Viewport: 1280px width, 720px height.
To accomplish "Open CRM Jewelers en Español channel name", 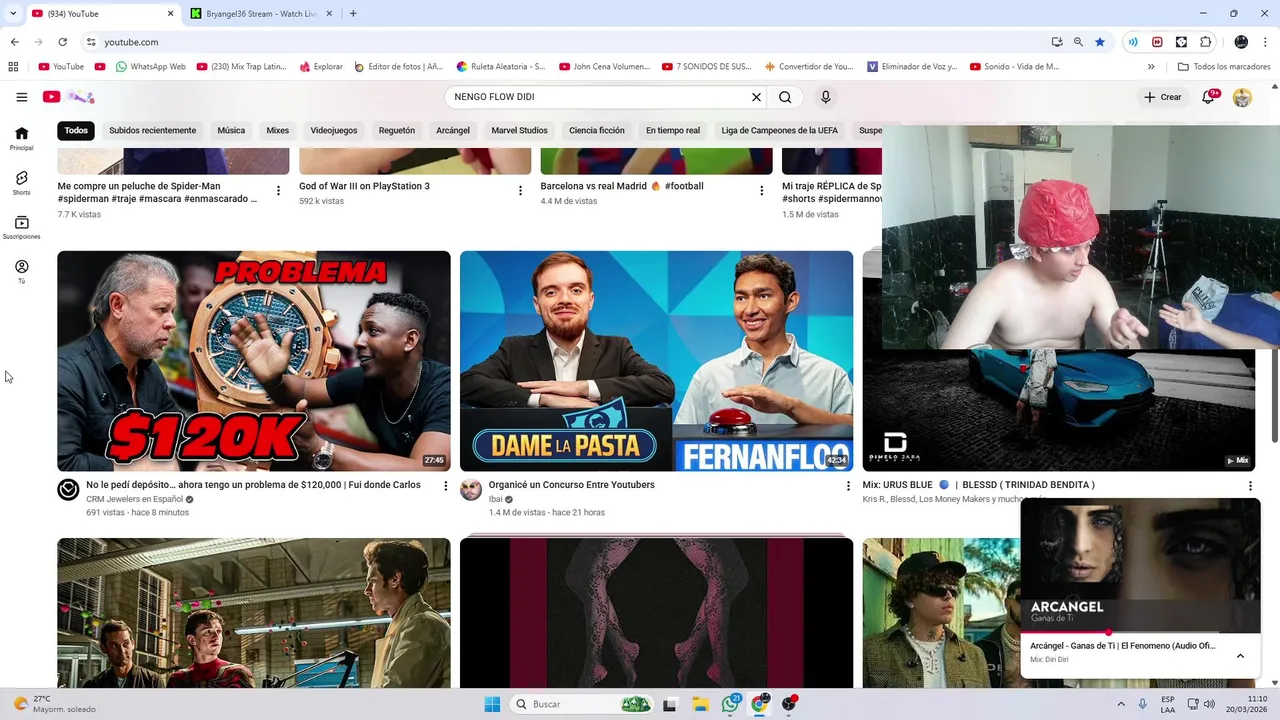I will [134, 499].
